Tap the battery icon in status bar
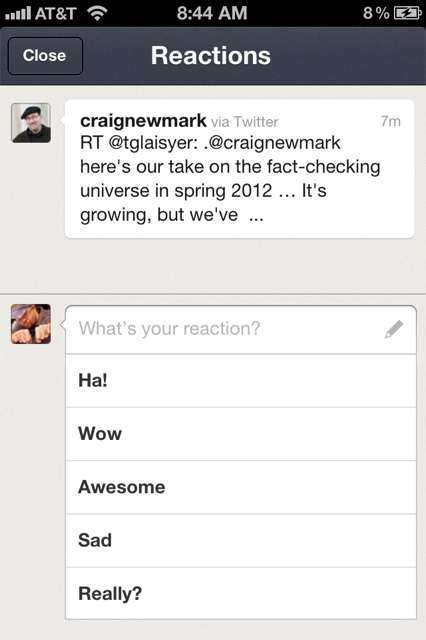426x640 pixels. (407, 13)
